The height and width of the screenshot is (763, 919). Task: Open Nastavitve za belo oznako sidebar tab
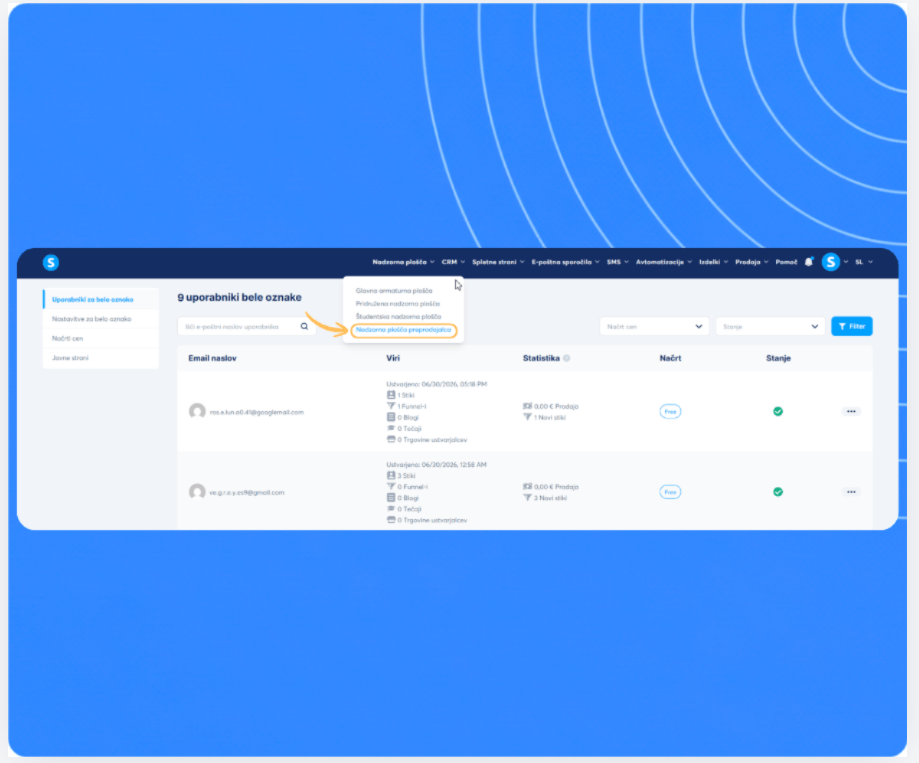tap(101, 319)
